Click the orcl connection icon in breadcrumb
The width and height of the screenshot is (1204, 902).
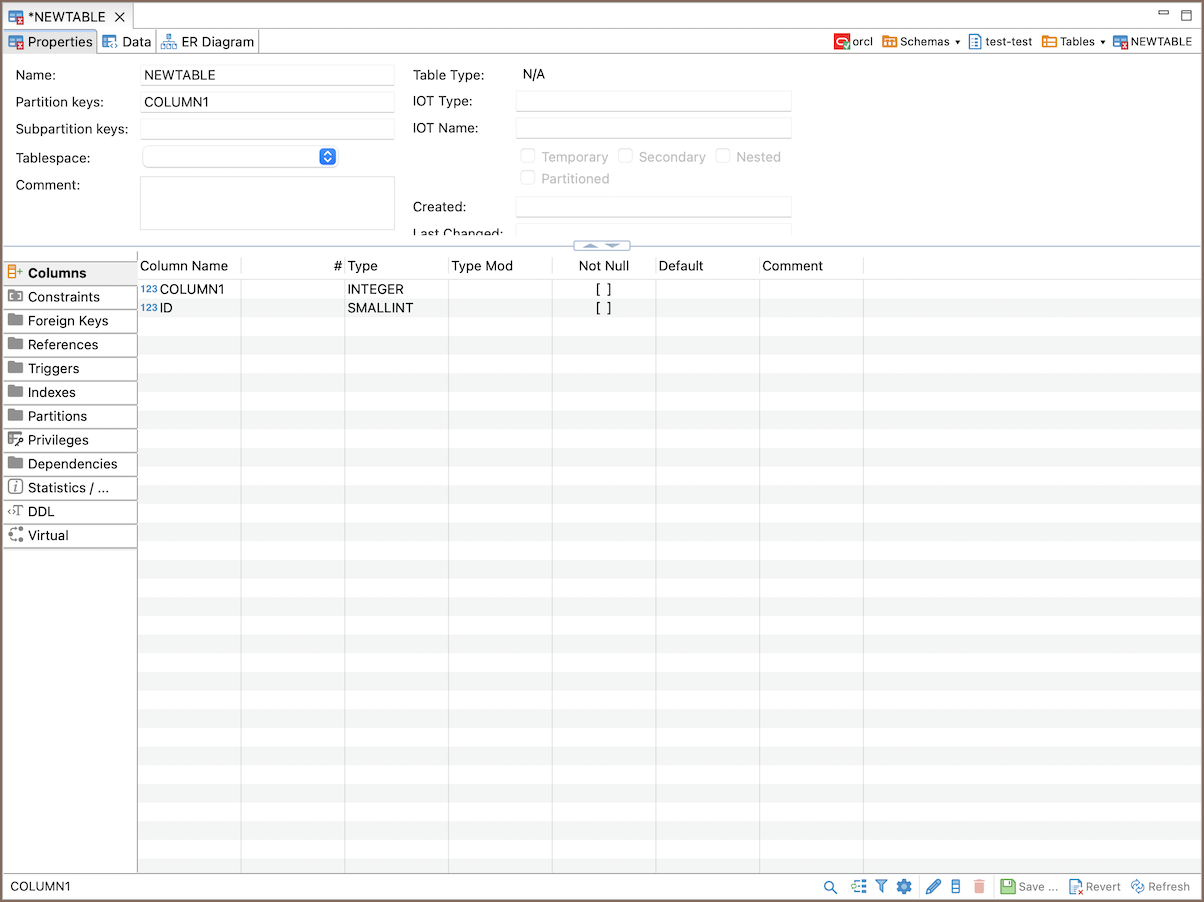(842, 42)
